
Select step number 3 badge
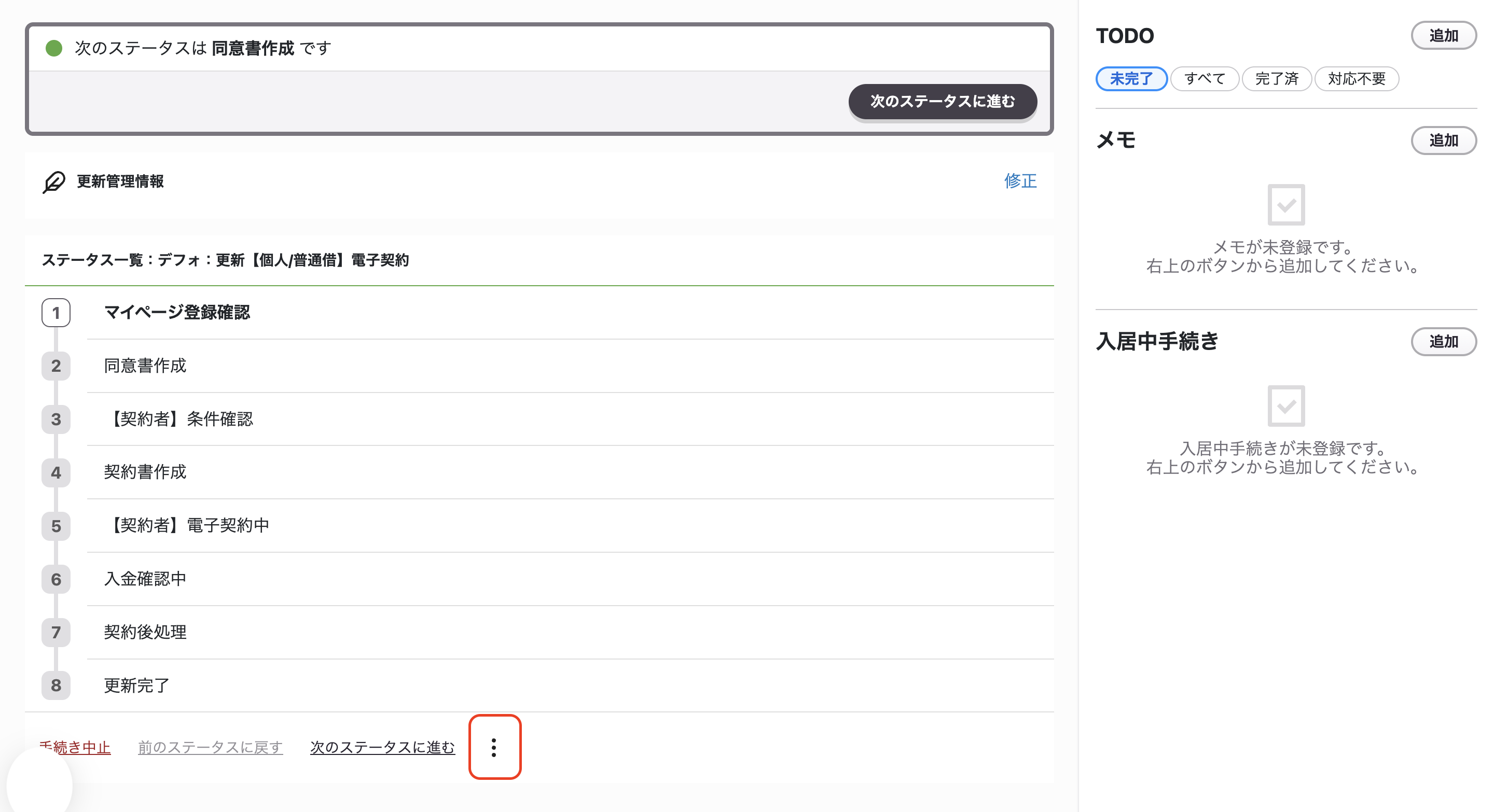[x=56, y=419]
